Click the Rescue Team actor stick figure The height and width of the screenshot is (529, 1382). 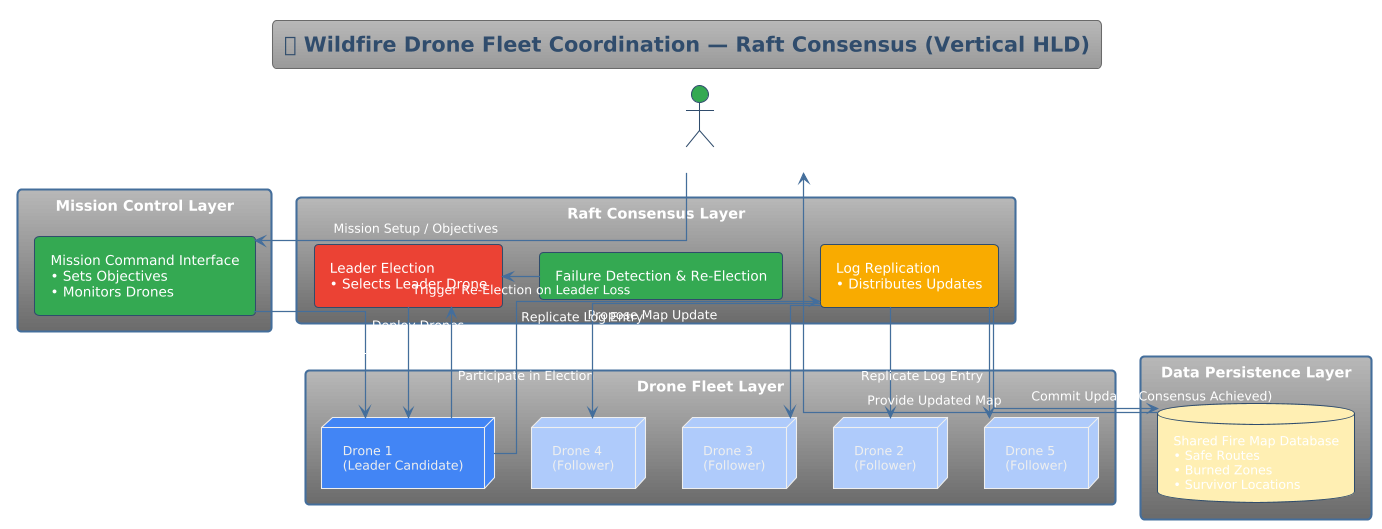(699, 117)
